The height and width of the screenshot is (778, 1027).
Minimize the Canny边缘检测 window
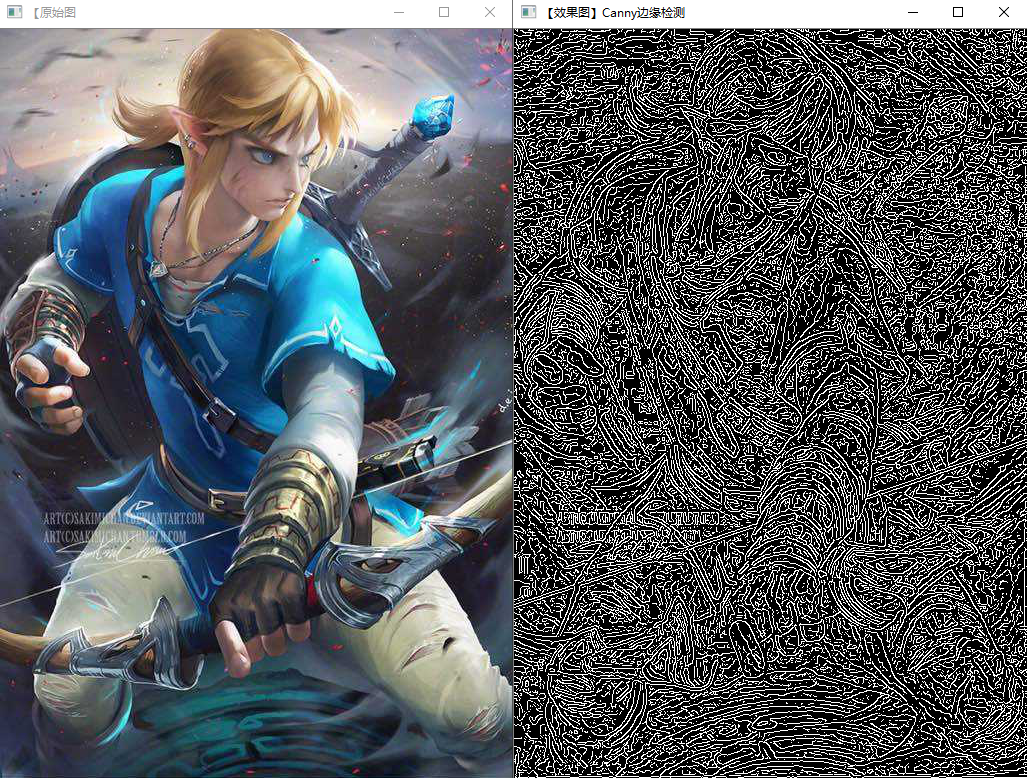pyautogui.click(x=912, y=12)
